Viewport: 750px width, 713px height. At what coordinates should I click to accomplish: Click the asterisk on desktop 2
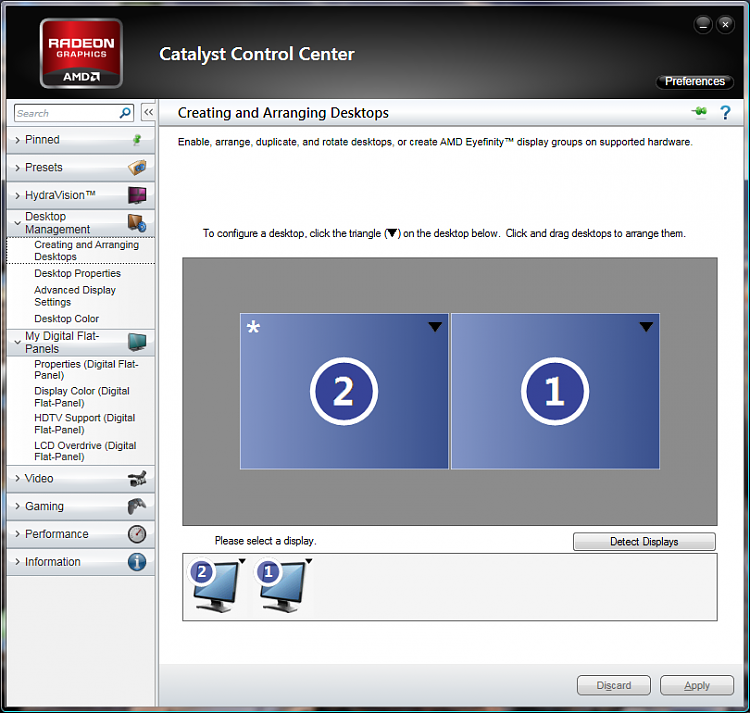tap(253, 327)
